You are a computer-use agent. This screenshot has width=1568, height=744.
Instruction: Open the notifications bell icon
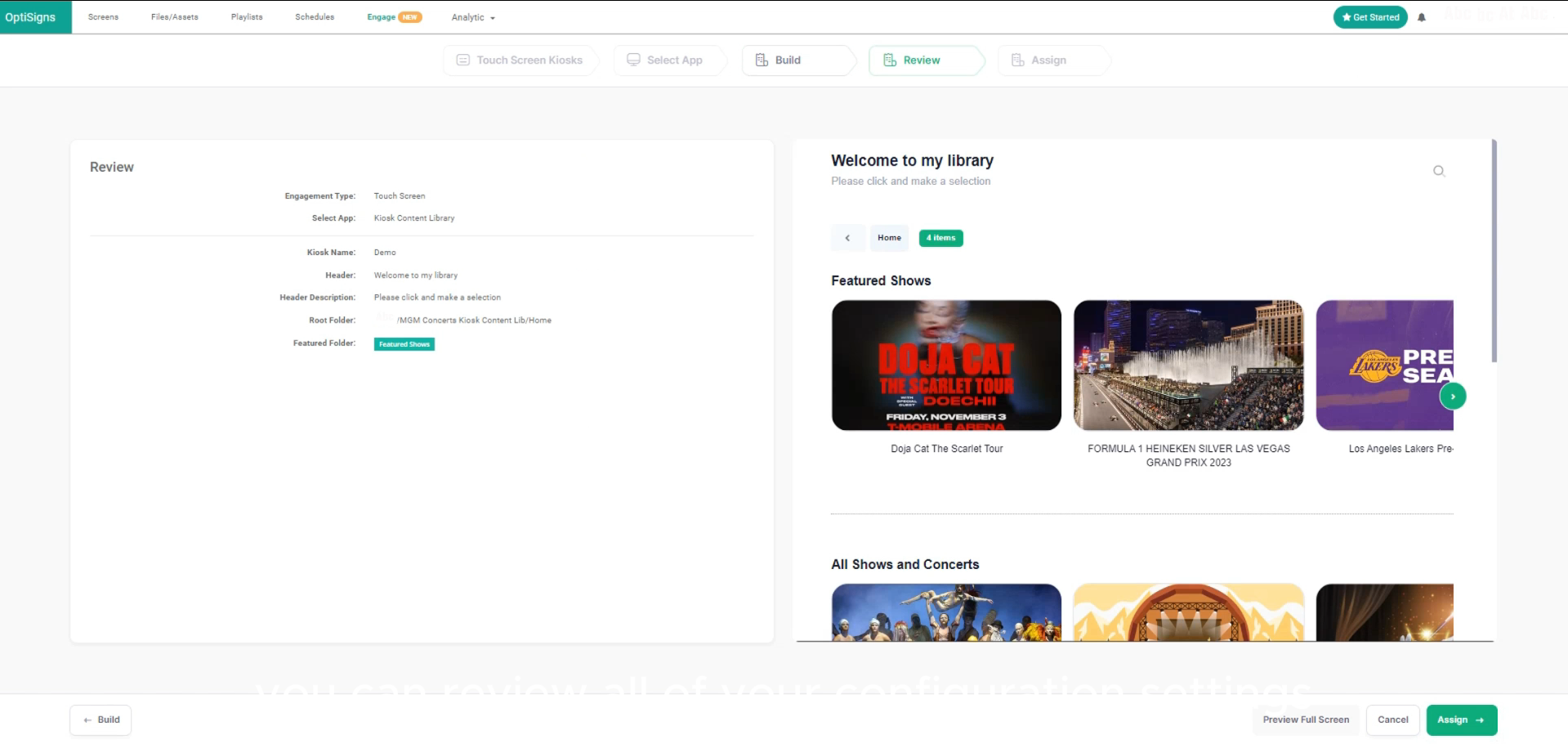[x=1422, y=17]
